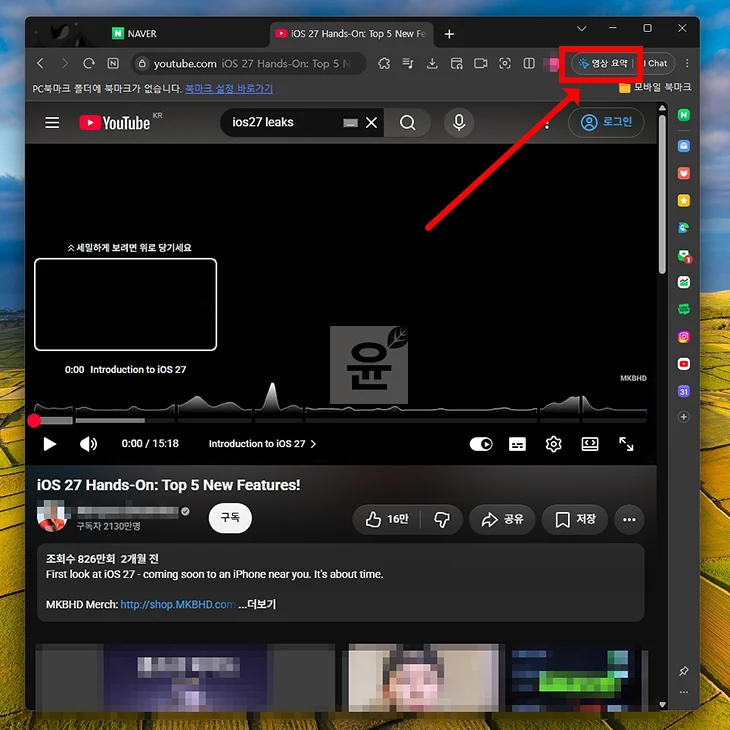Toggle the autoplay switch
Viewport: 730px width, 730px height.
pyautogui.click(x=481, y=444)
